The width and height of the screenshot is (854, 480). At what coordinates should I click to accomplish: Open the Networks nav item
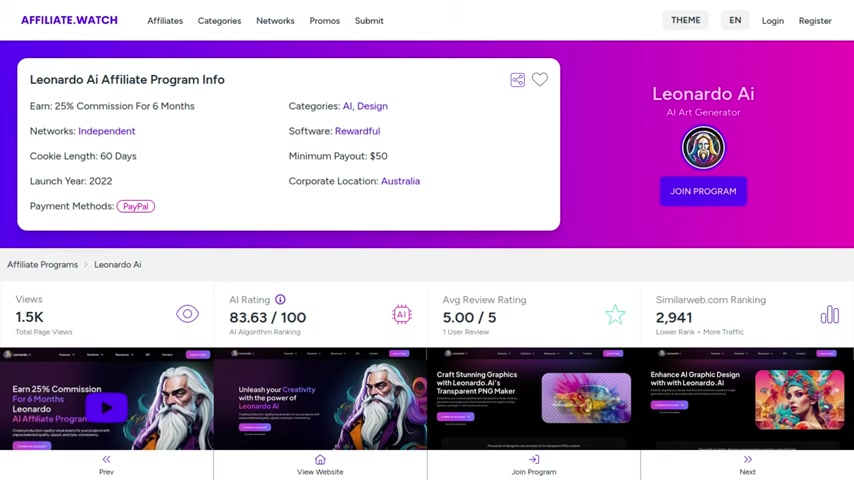coord(275,21)
